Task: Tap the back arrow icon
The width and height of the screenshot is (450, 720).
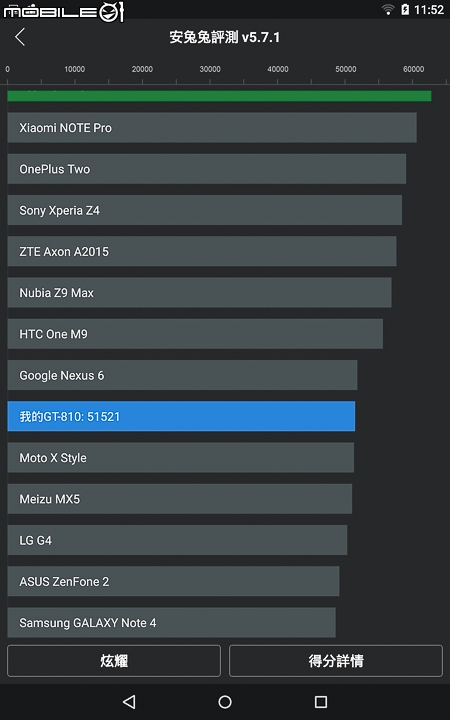Action: [x=20, y=37]
